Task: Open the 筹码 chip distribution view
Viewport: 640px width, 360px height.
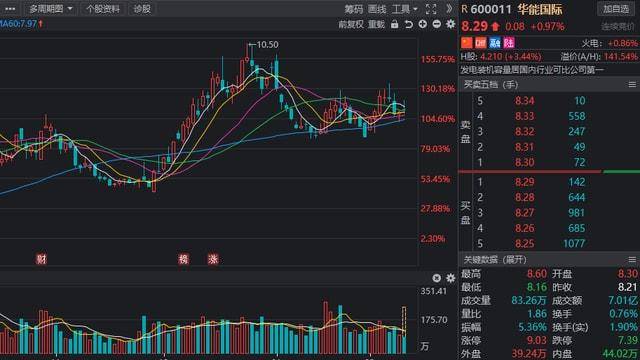Action: click(x=353, y=9)
